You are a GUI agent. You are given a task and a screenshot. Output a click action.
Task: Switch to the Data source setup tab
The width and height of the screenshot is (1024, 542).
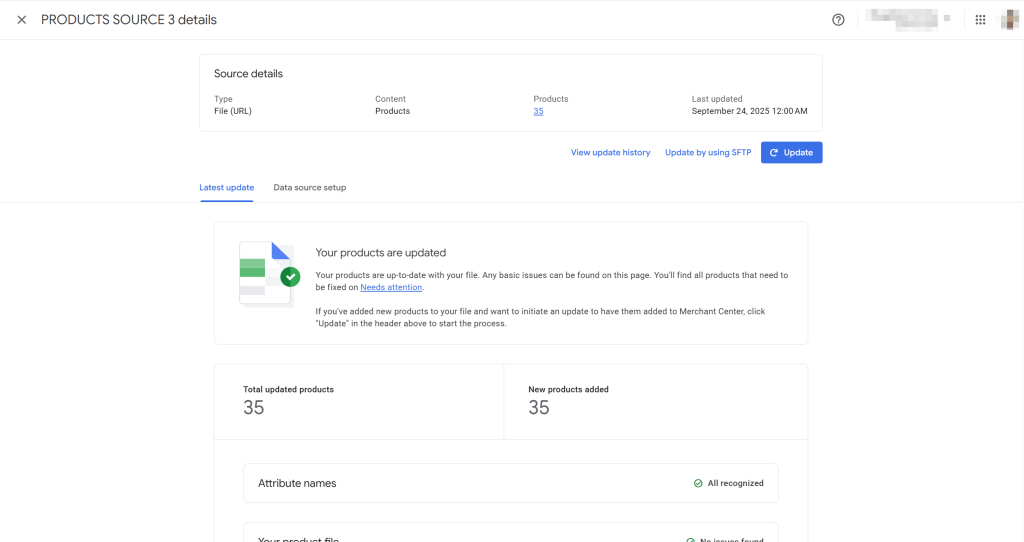pyautogui.click(x=309, y=188)
